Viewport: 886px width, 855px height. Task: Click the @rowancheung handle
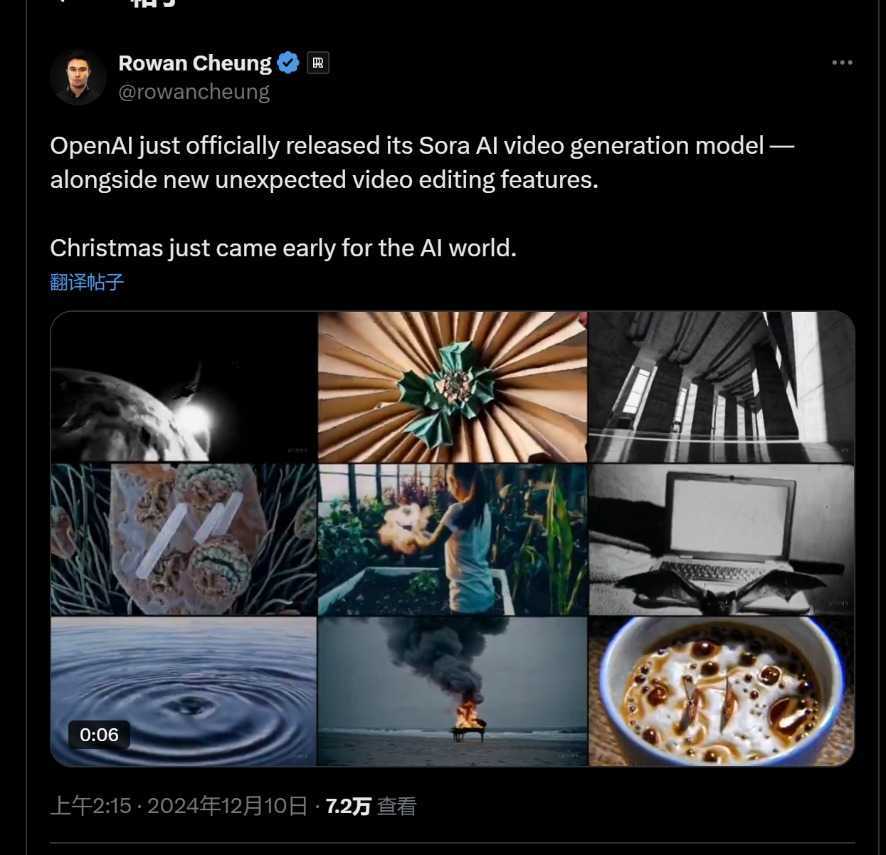[193, 92]
